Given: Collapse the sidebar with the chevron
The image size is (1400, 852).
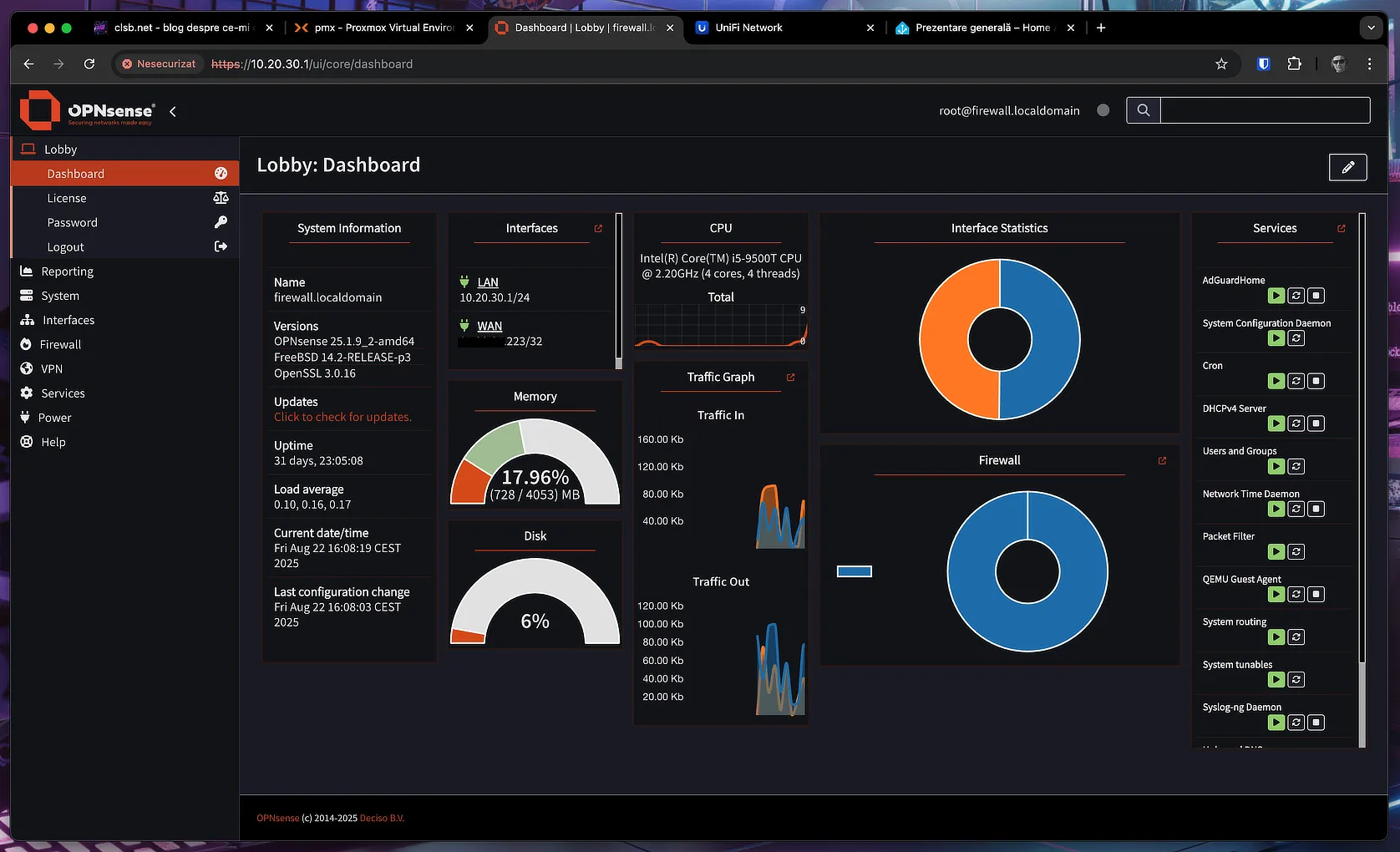Looking at the screenshot, I should click(x=173, y=111).
